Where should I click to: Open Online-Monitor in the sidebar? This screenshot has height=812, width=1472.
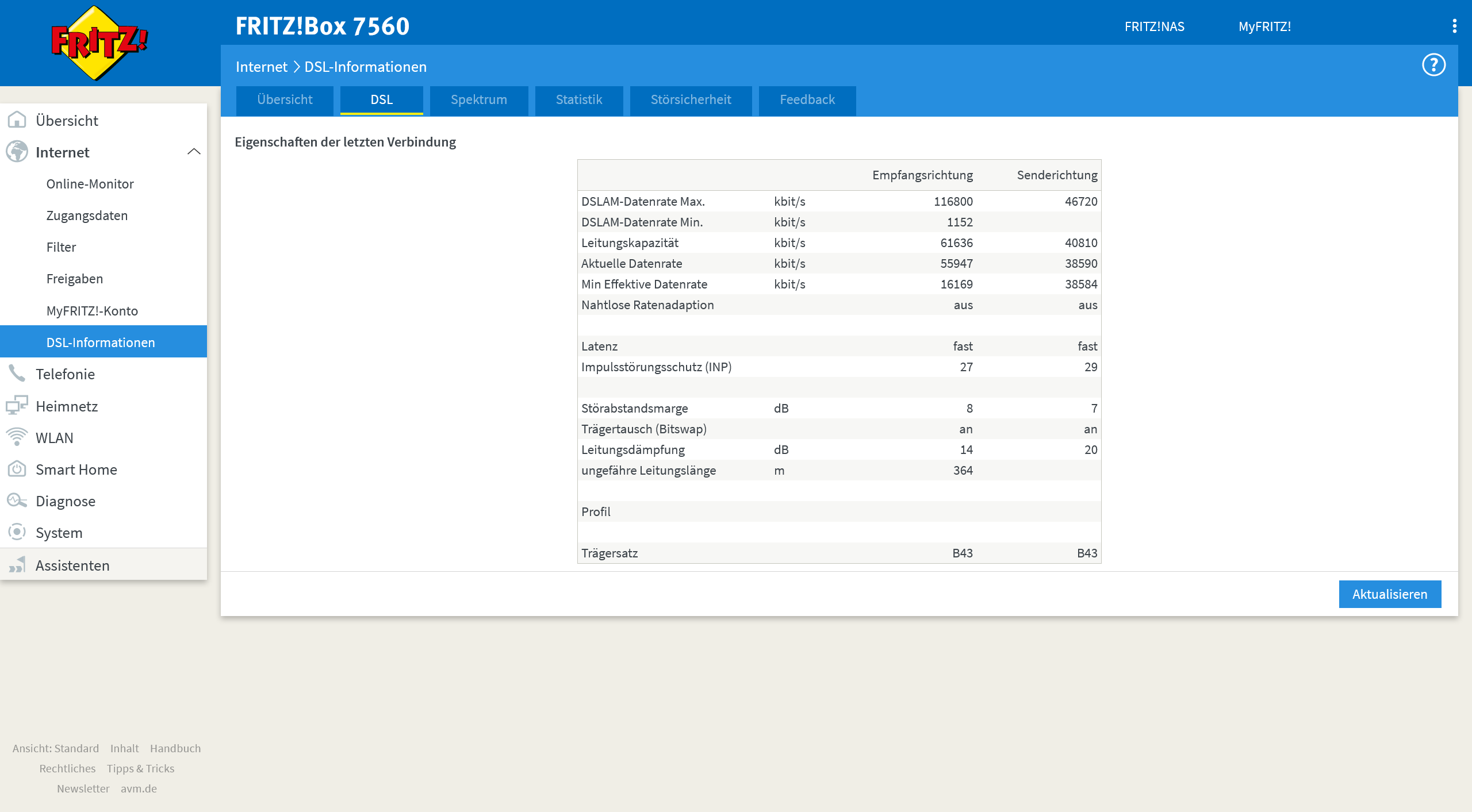coord(90,184)
